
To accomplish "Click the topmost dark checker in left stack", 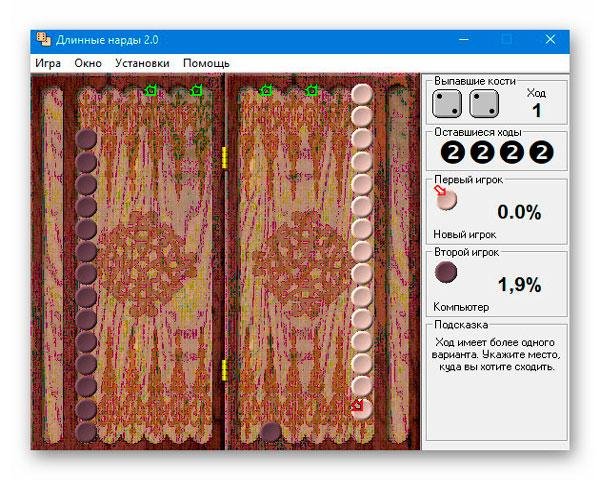I will click(86, 139).
